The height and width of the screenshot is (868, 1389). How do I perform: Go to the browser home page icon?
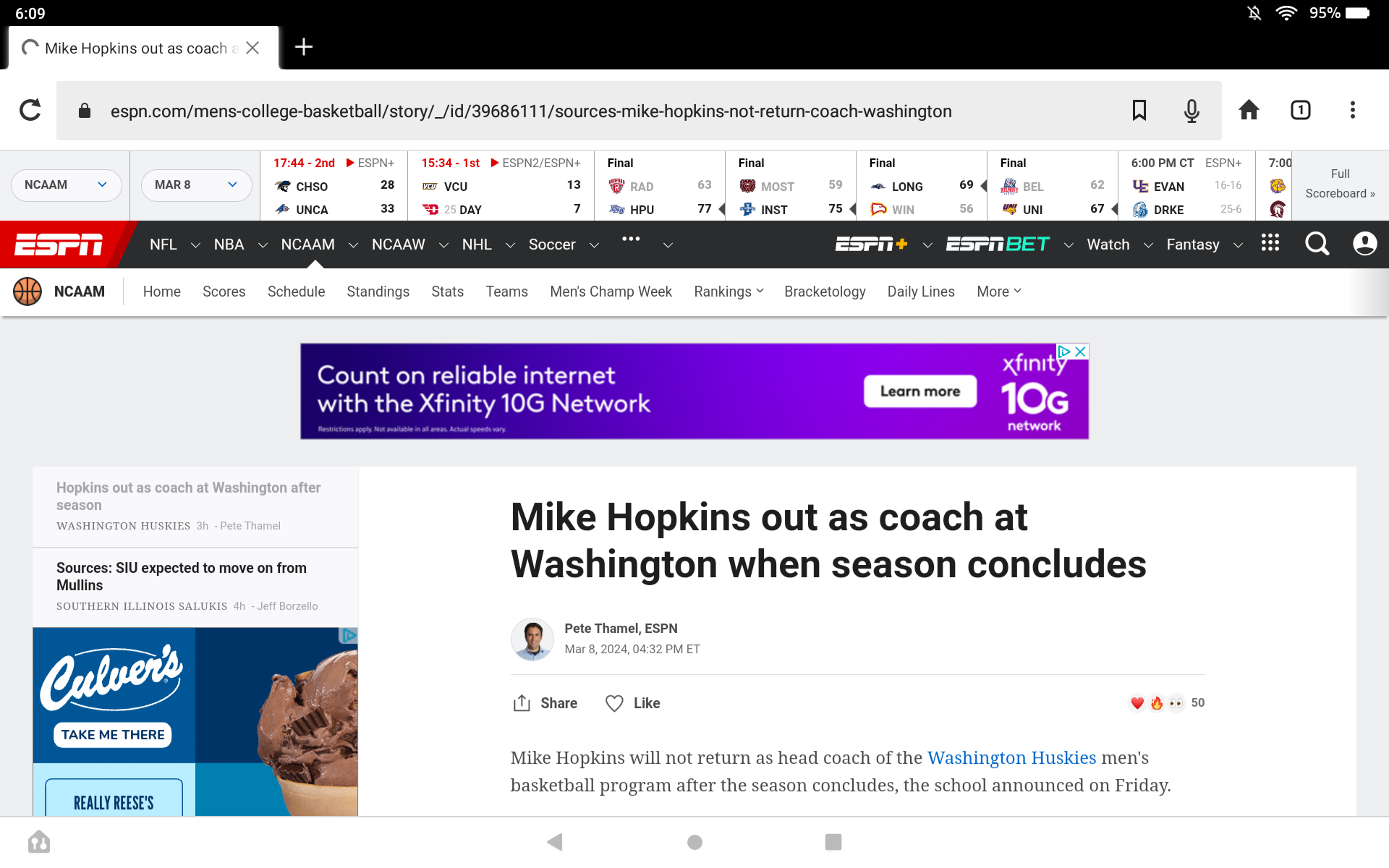[1249, 111]
